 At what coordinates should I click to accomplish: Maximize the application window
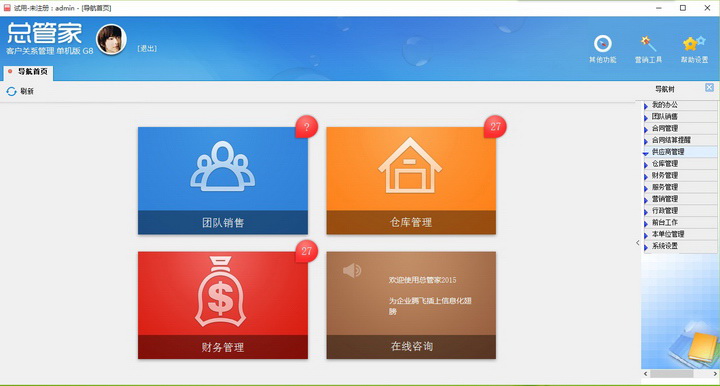click(x=683, y=8)
